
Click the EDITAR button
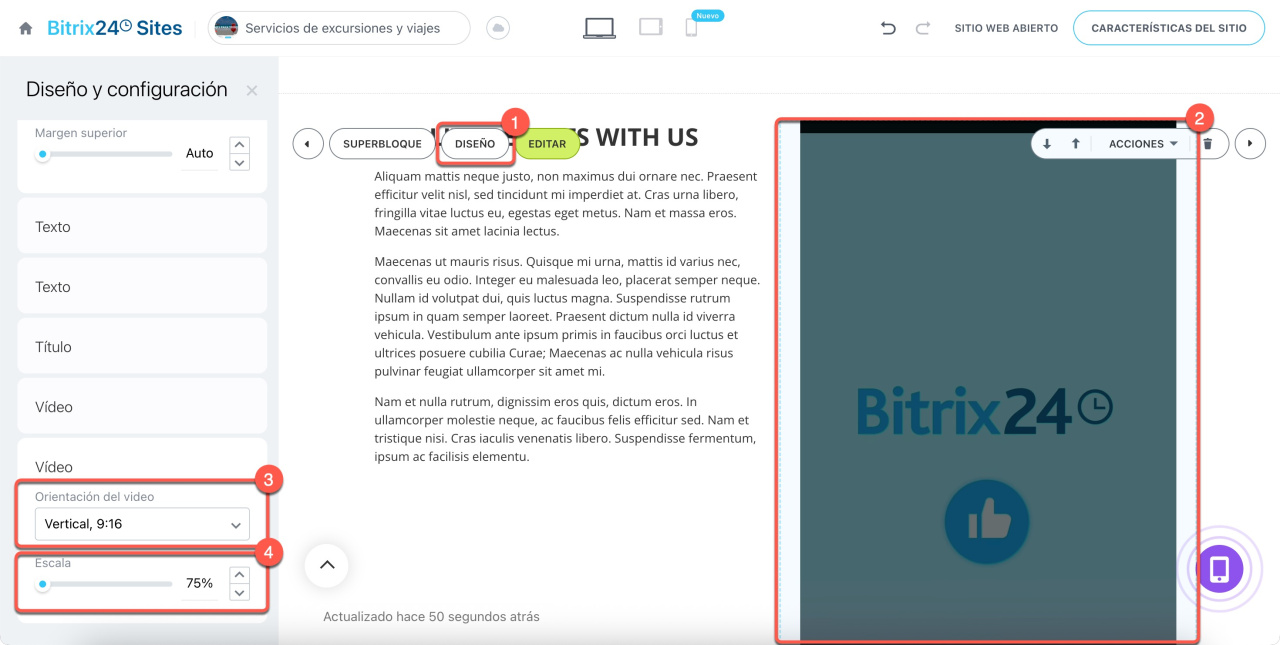pyautogui.click(x=547, y=144)
